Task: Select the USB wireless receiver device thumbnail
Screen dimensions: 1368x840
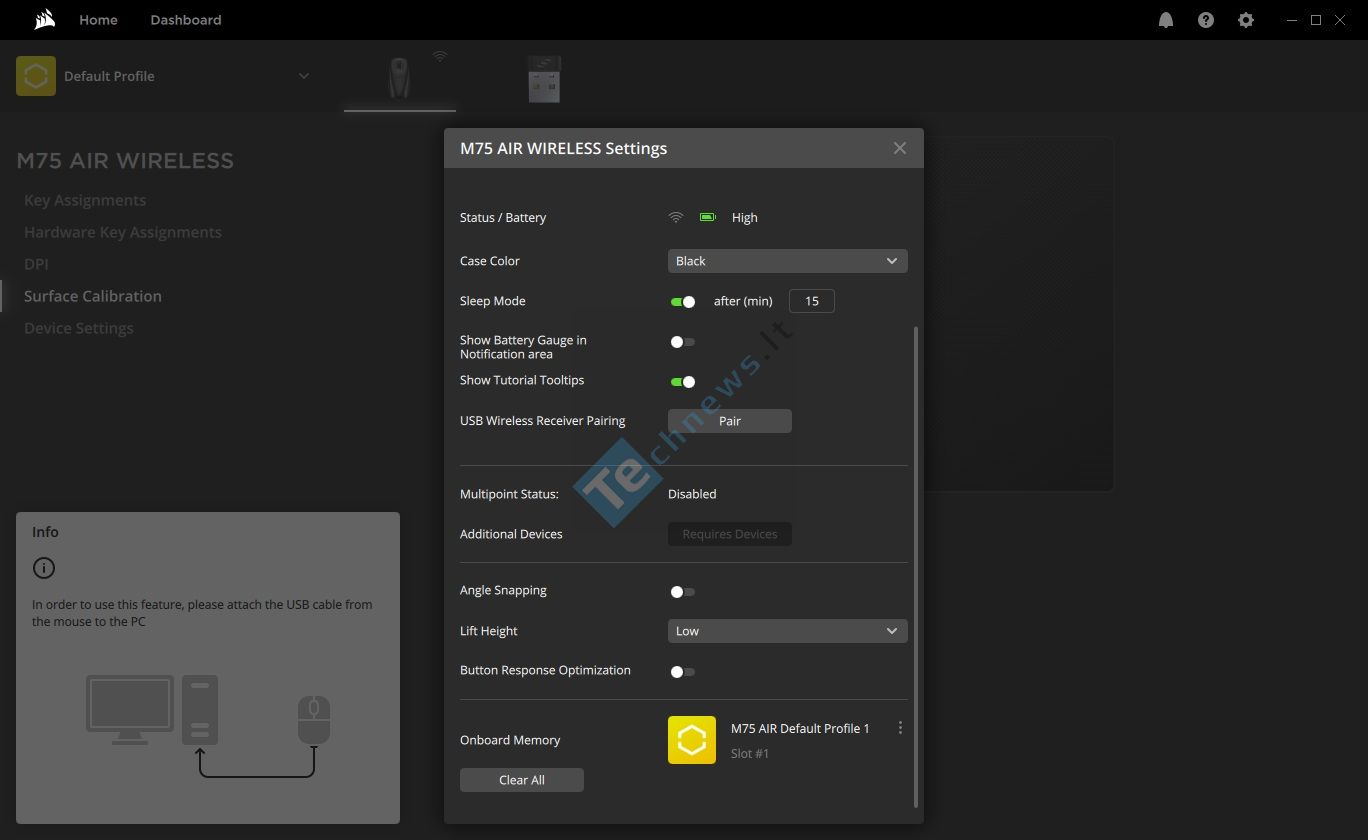Action: point(544,79)
